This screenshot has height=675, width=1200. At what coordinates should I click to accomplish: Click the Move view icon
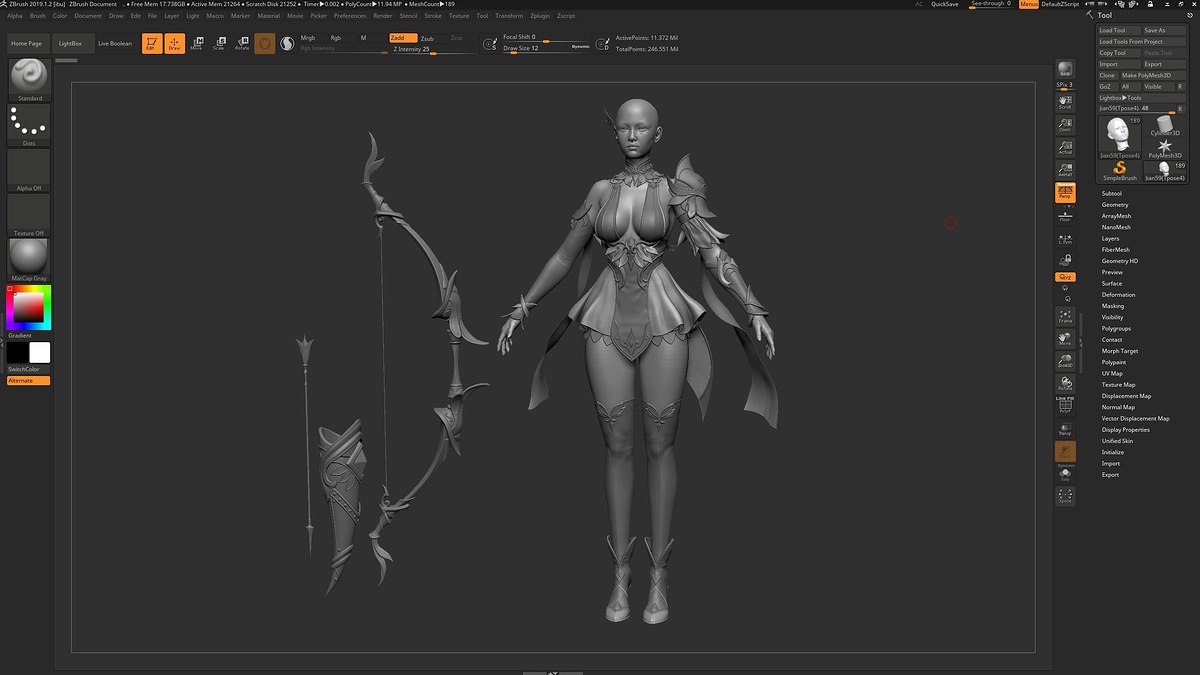point(1066,337)
